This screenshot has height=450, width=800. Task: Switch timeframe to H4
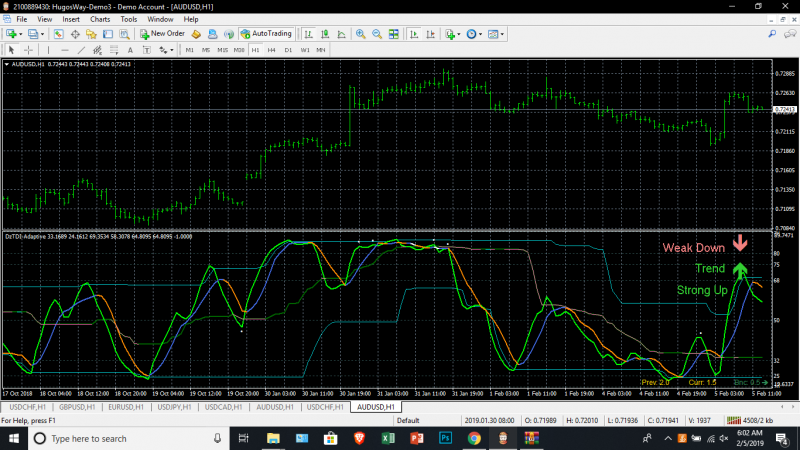pyautogui.click(x=271, y=49)
